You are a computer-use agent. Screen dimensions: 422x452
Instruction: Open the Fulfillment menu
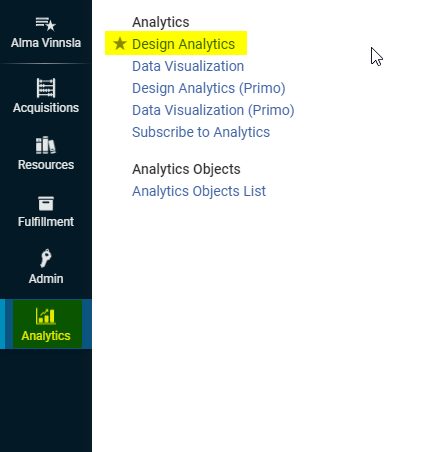(46, 211)
